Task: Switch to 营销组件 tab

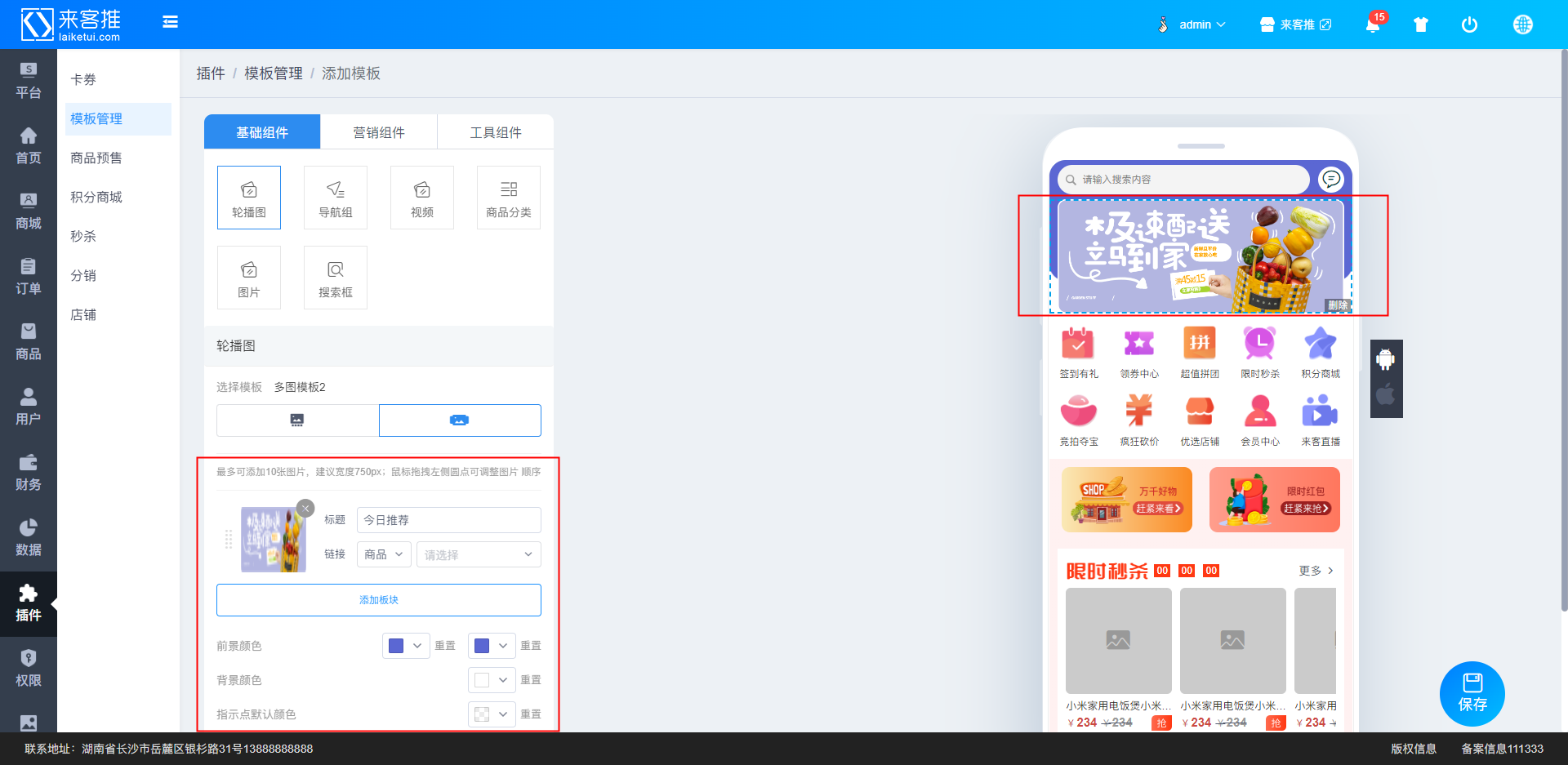Action: 379,132
